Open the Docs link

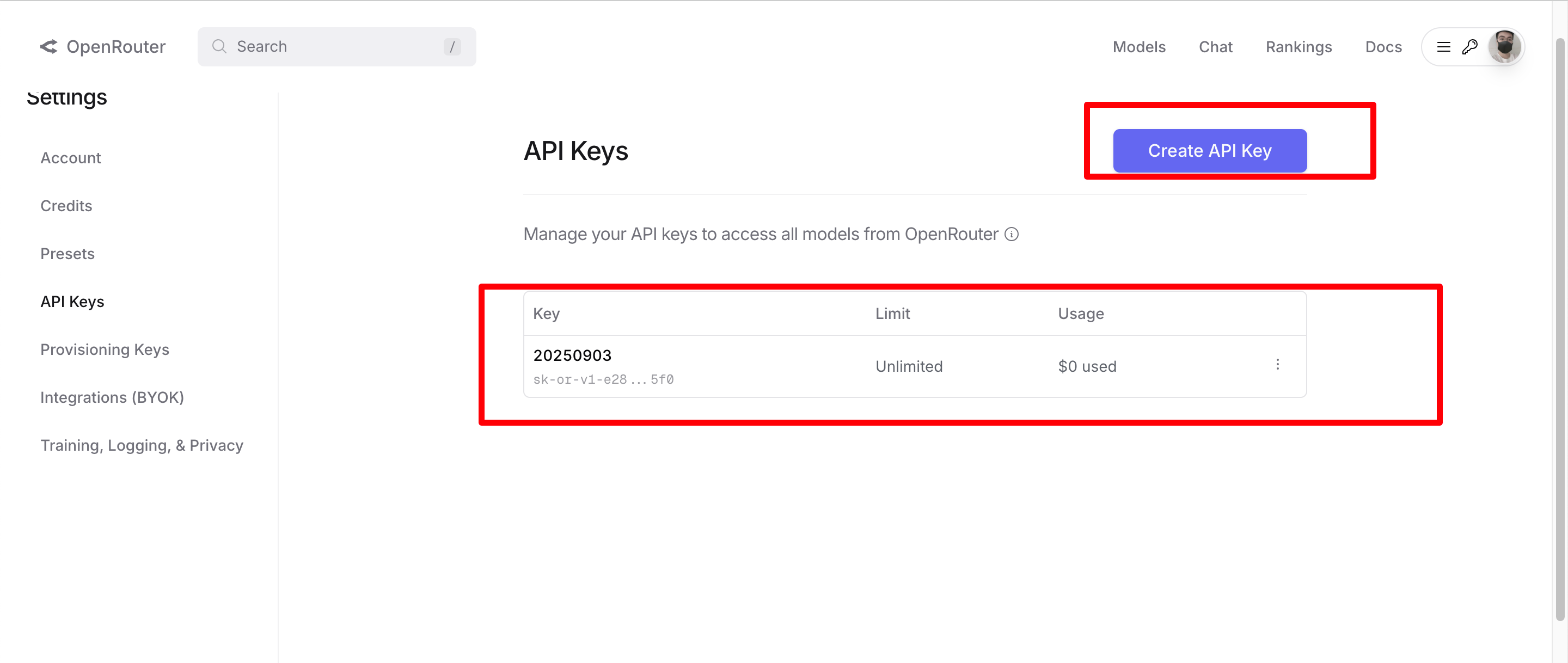pos(1383,47)
